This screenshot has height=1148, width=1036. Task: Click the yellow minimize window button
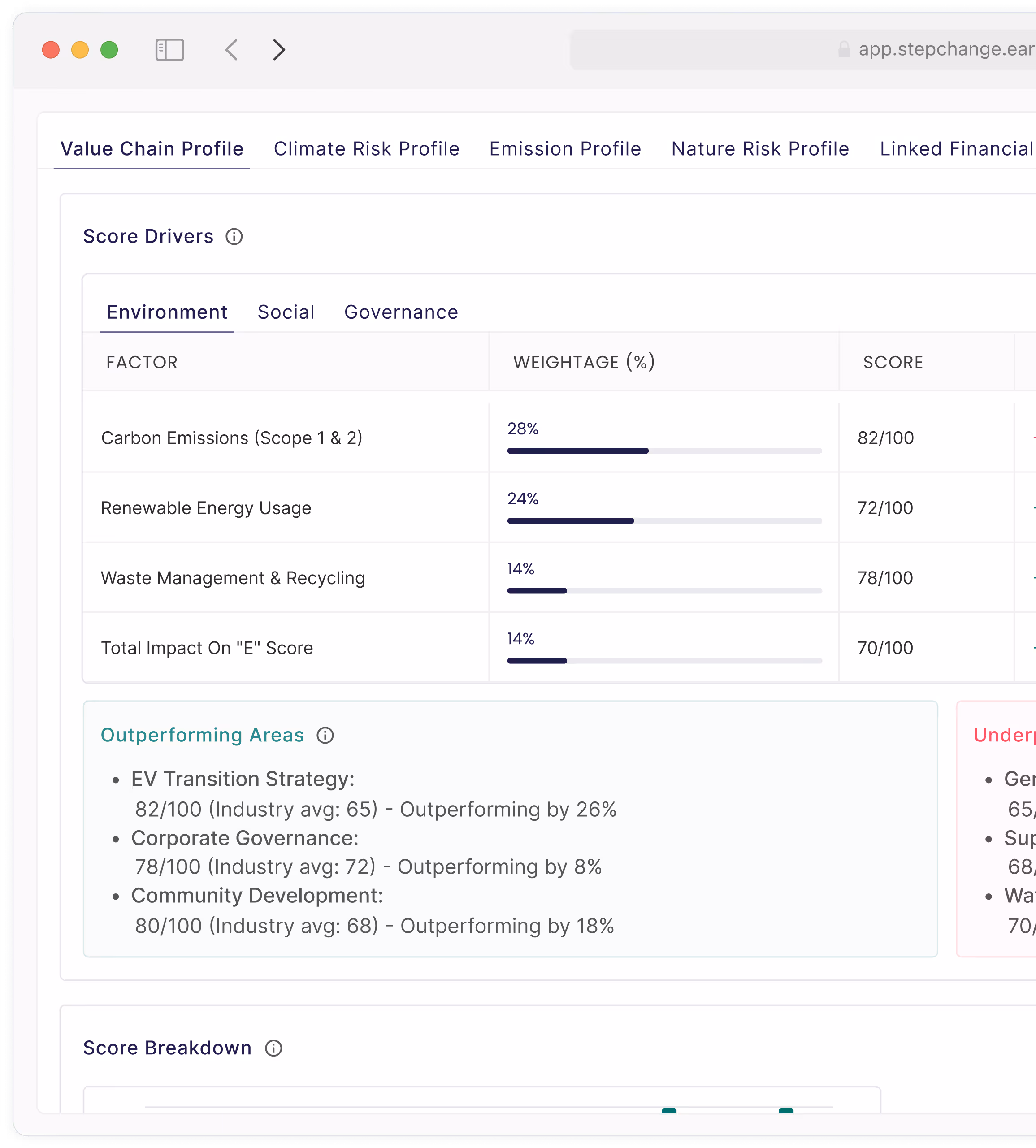80,50
